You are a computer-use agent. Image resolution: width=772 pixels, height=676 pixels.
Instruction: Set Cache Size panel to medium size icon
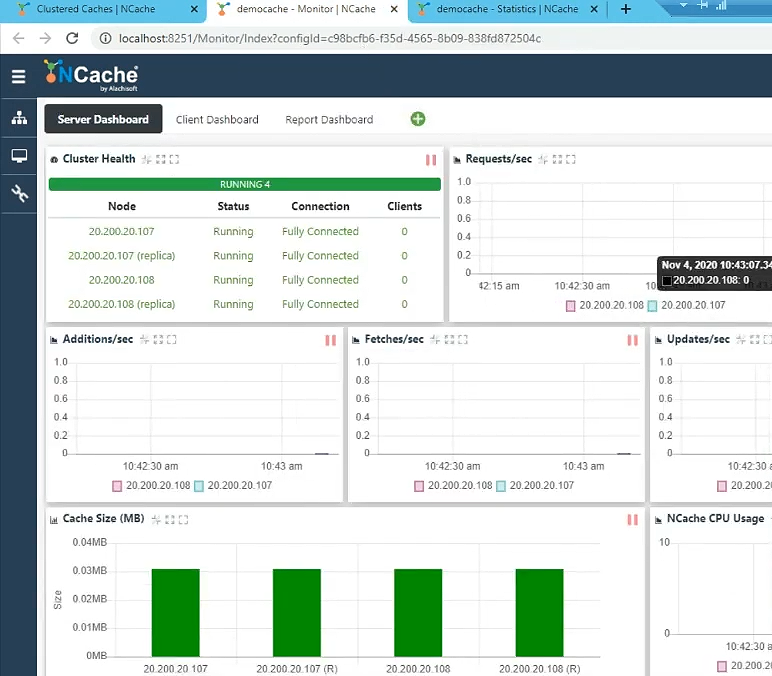tap(170, 519)
